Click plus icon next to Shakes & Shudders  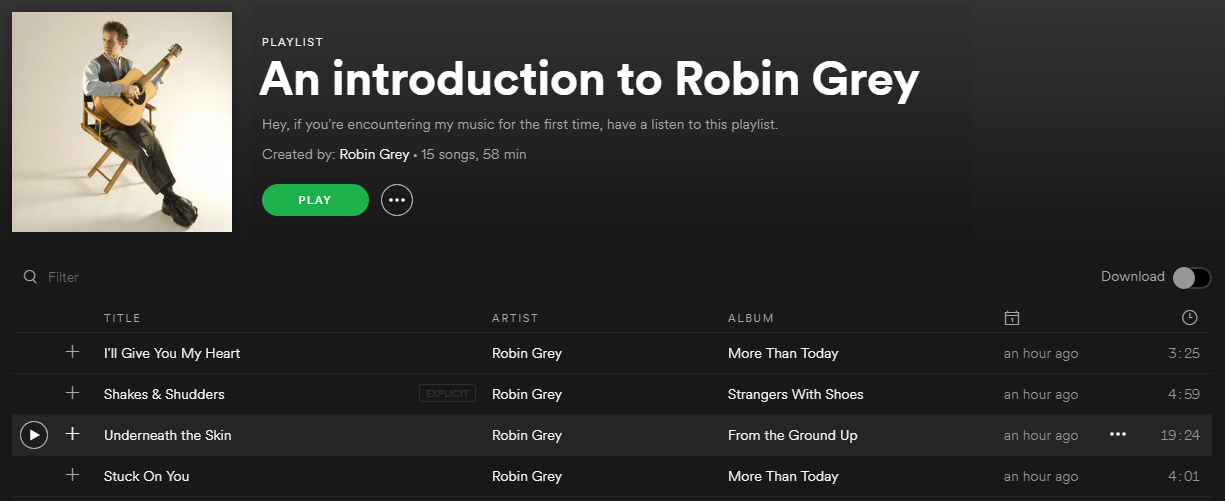tap(72, 393)
